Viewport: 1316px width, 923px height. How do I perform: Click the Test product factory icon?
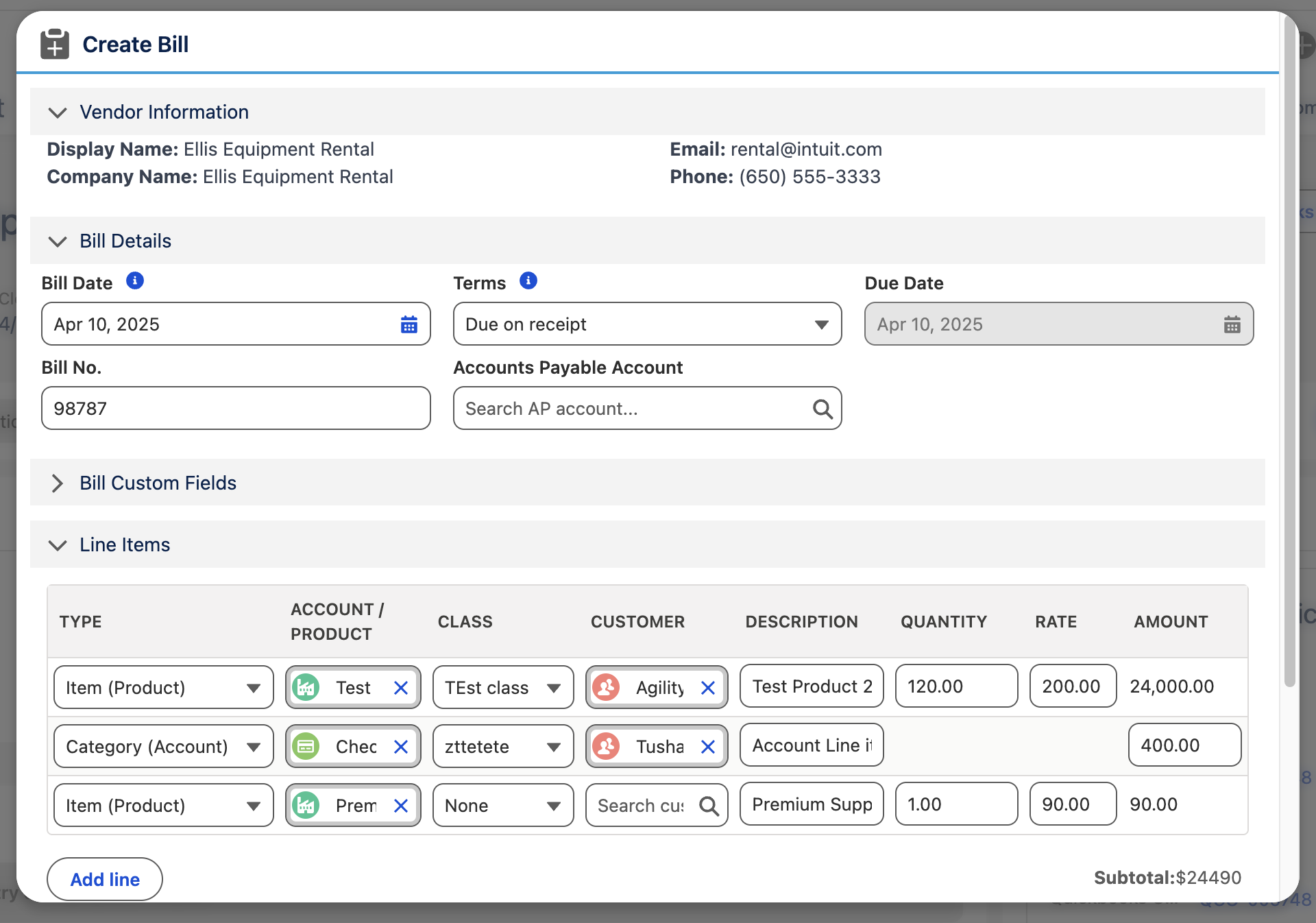tap(306, 687)
